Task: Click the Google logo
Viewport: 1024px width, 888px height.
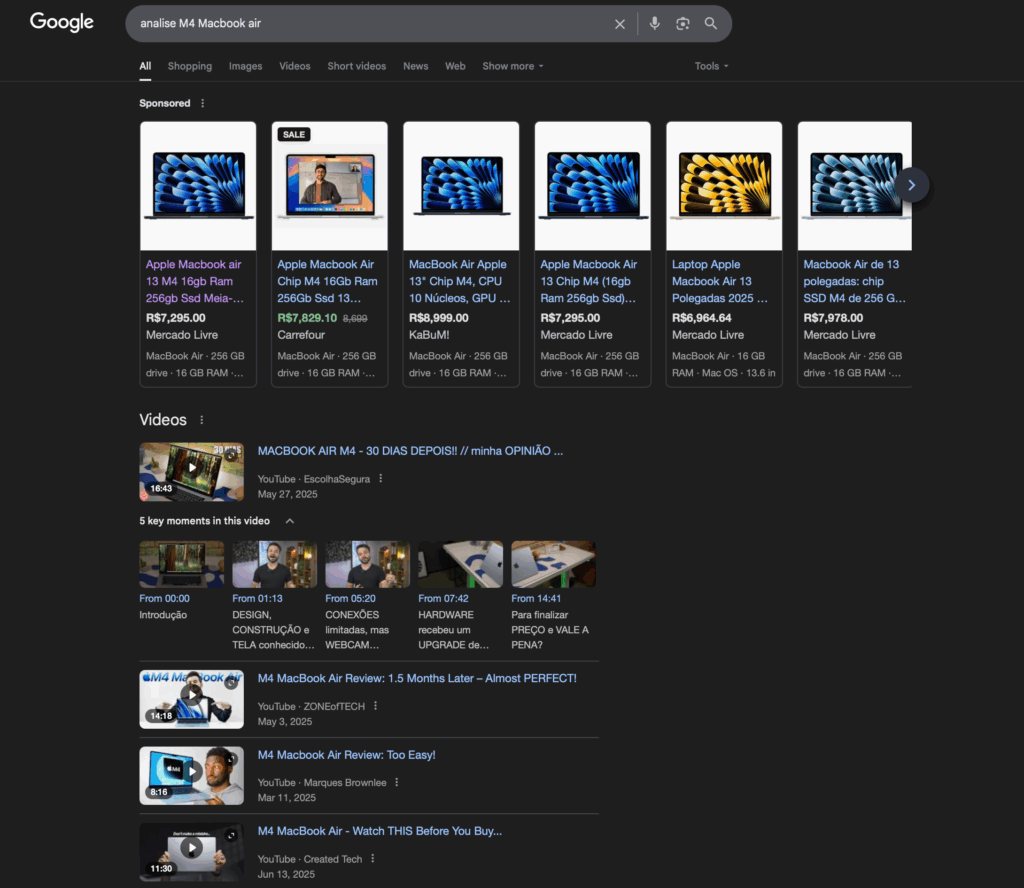Action: tap(61, 22)
